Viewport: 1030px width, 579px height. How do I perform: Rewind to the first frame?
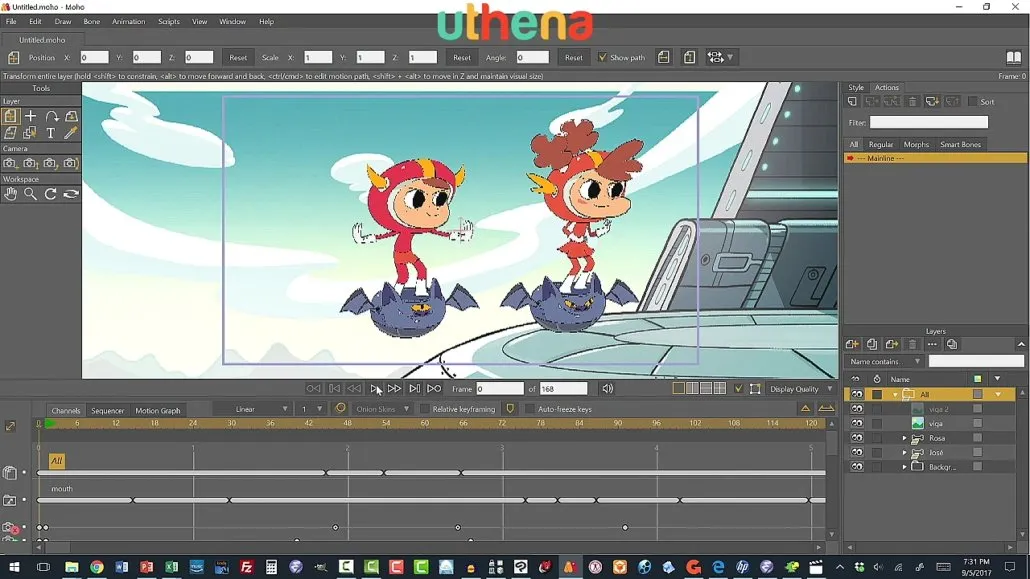(313, 388)
